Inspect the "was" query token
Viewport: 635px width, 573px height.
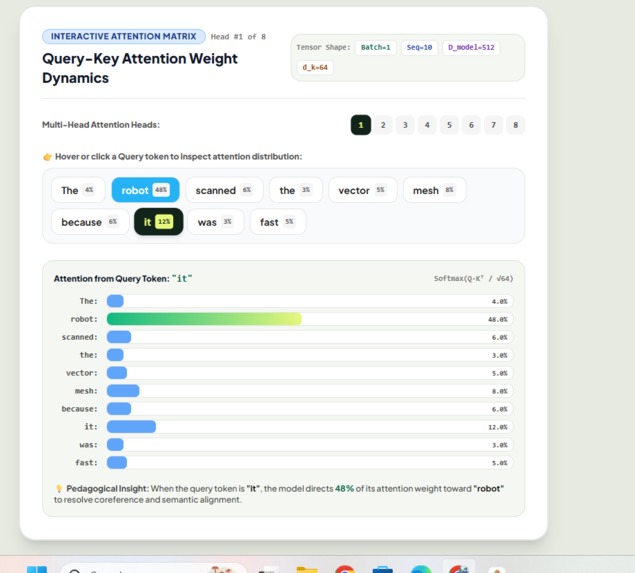[x=215, y=222]
